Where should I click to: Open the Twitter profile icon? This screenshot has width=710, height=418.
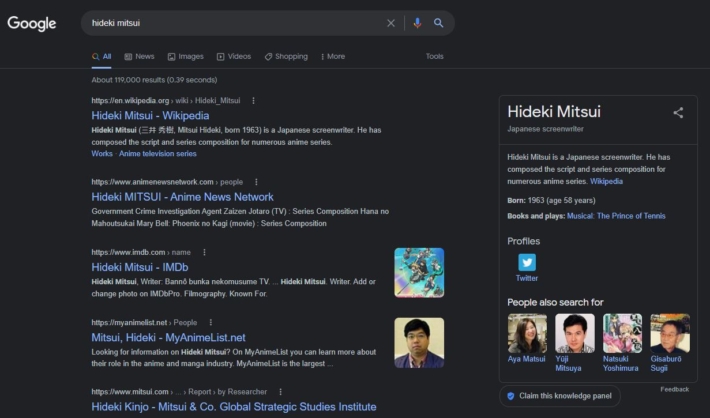(x=527, y=262)
